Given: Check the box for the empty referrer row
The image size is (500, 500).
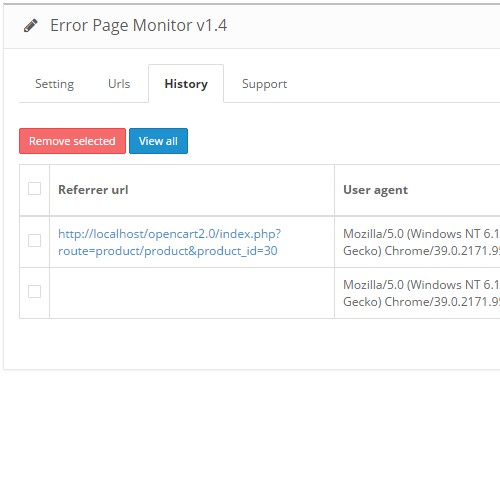Looking at the screenshot, I should pos(34,291).
